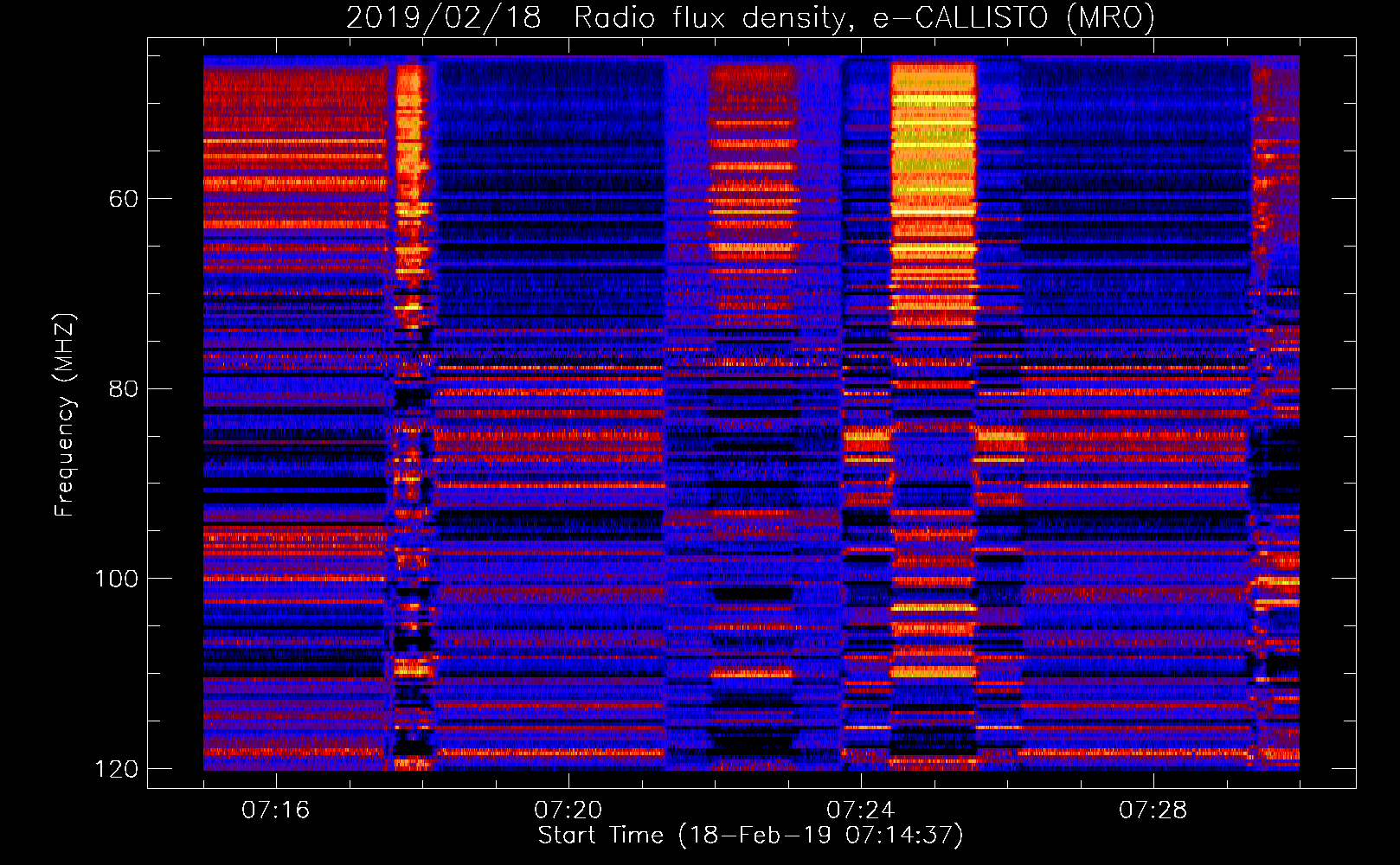
Task: Click the 100 frequency tick label
Action: pyautogui.click(x=116, y=579)
